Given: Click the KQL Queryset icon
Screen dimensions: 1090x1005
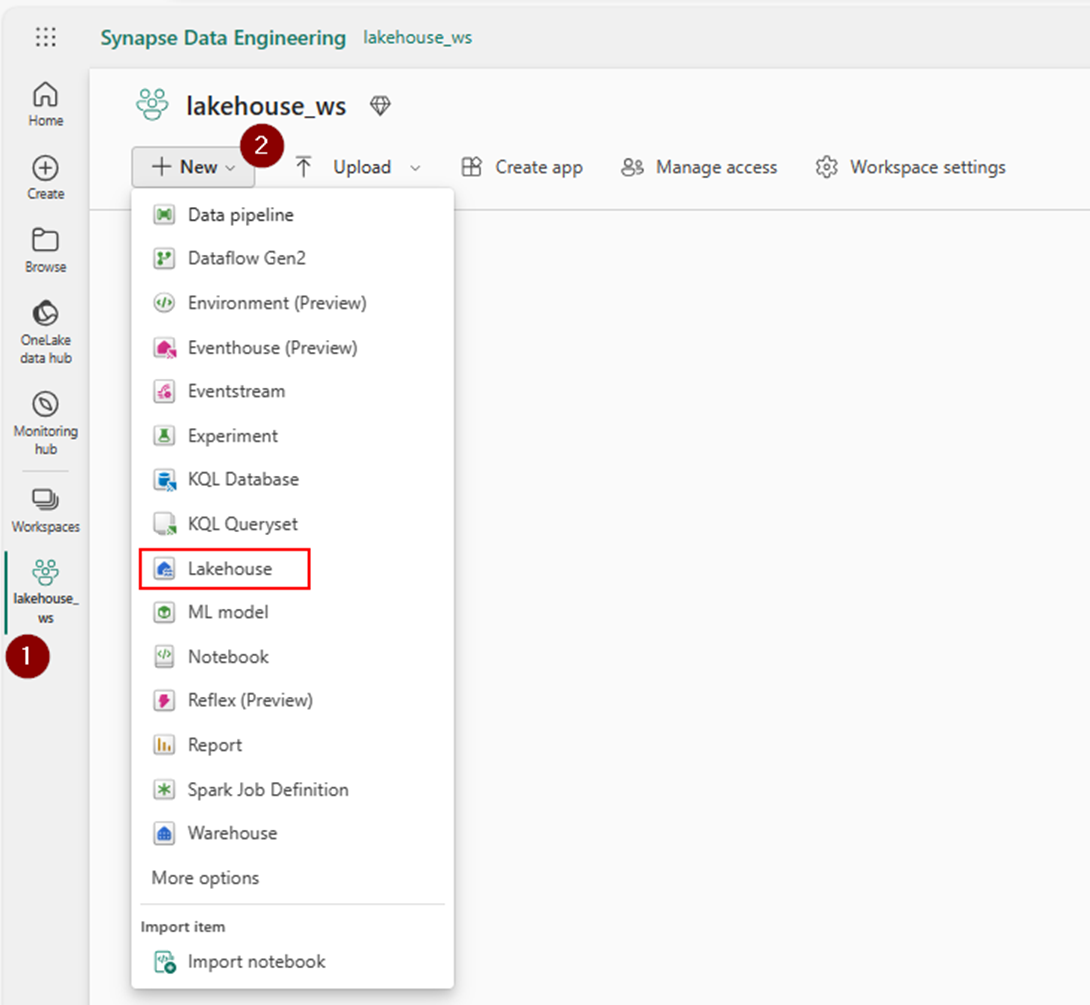Looking at the screenshot, I should 165,524.
